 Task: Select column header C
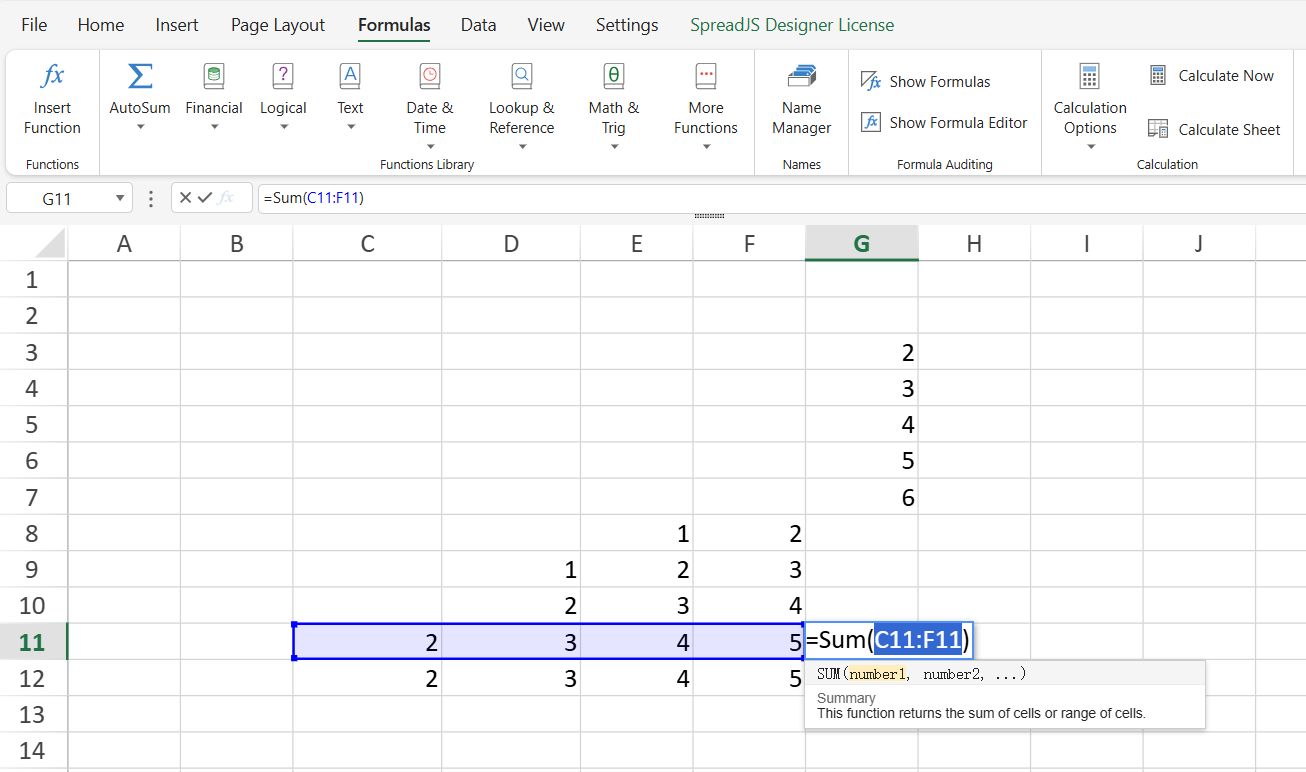click(x=367, y=243)
